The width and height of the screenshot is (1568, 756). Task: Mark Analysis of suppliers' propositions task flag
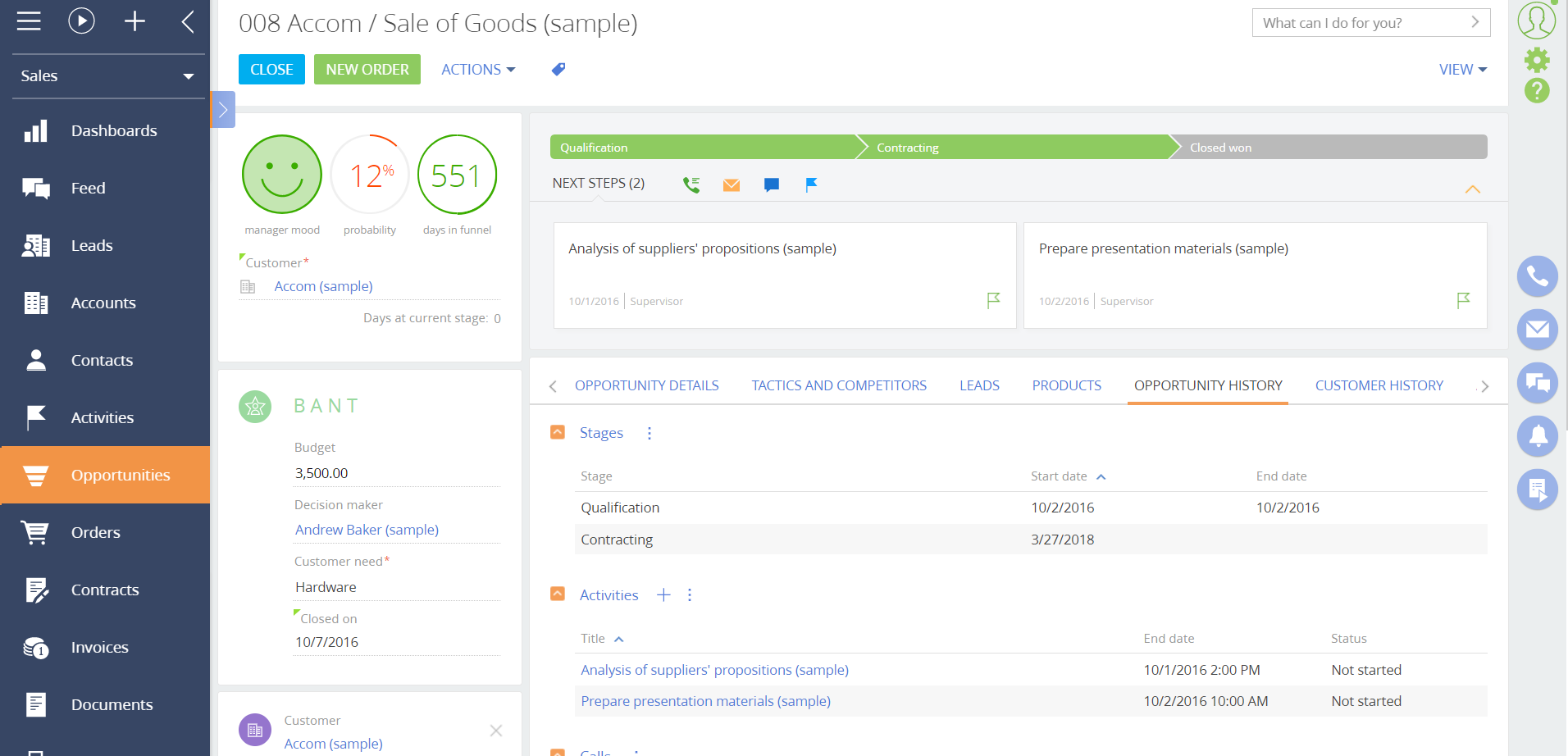click(x=993, y=300)
